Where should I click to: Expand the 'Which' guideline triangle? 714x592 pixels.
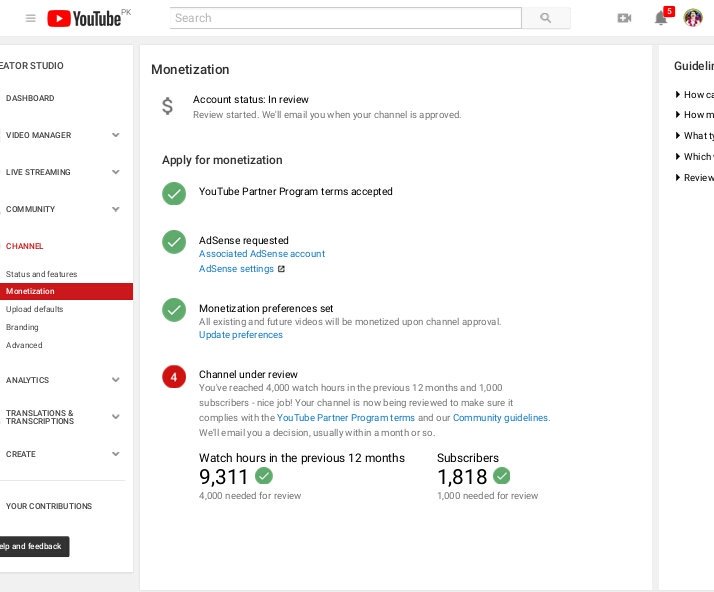point(678,156)
